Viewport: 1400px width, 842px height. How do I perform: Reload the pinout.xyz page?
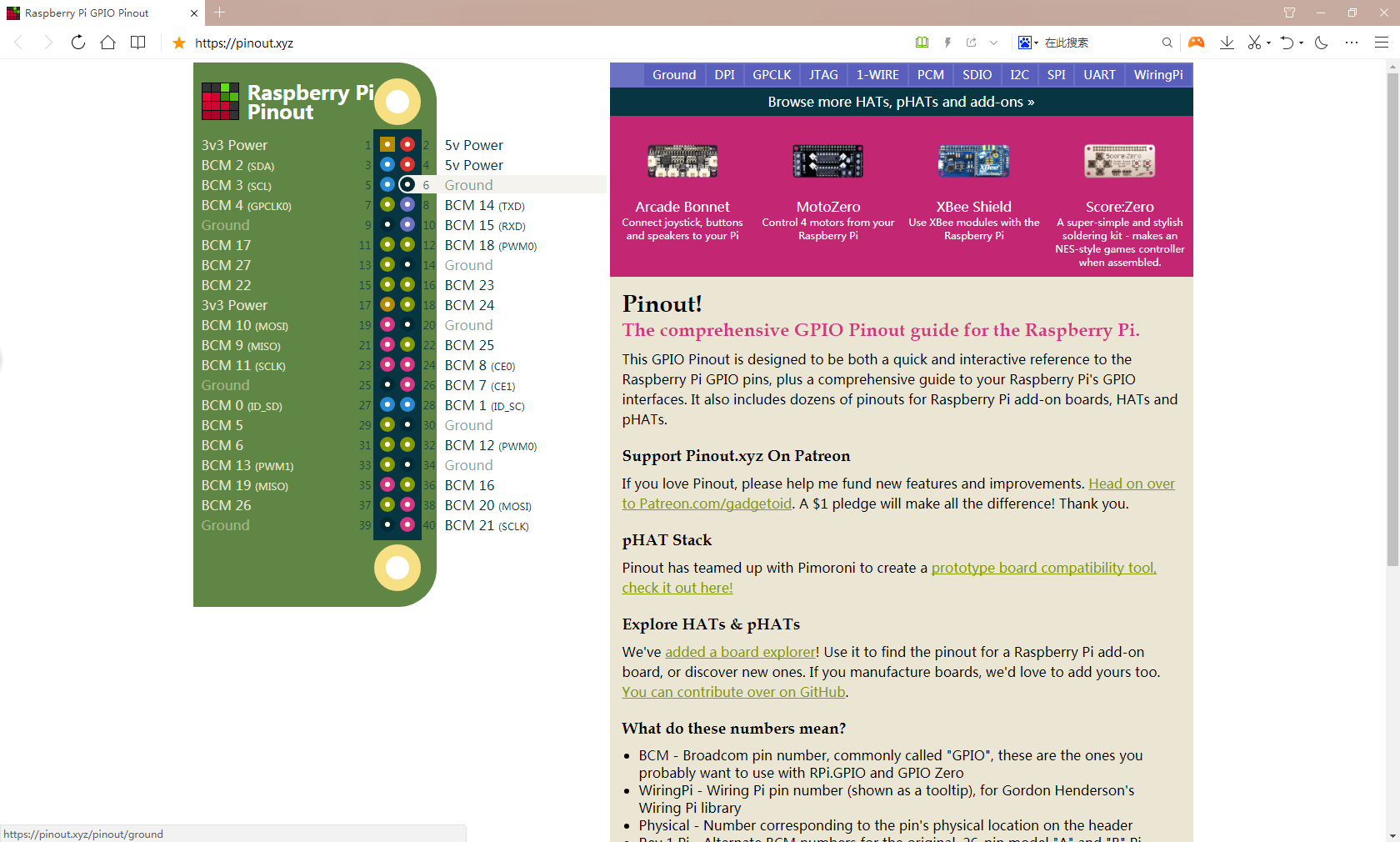[x=78, y=43]
